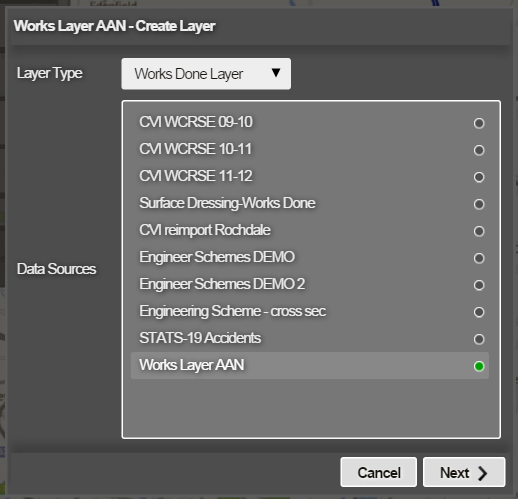The image size is (518, 499).
Task: Click the CVI reimport Rochdale entry label
Action: pyautogui.click(x=205, y=230)
